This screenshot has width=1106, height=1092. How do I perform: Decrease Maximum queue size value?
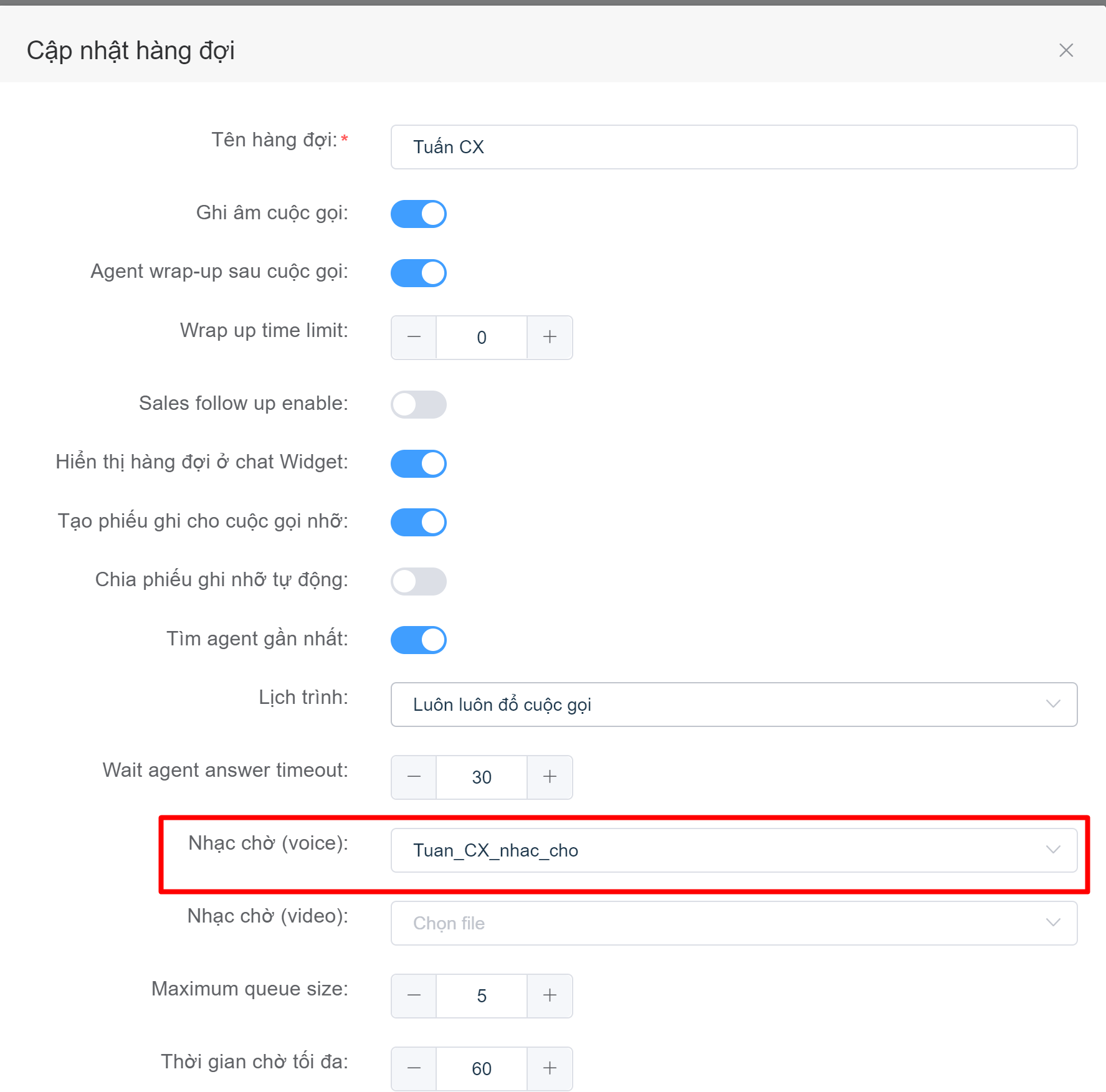pos(414,996)
